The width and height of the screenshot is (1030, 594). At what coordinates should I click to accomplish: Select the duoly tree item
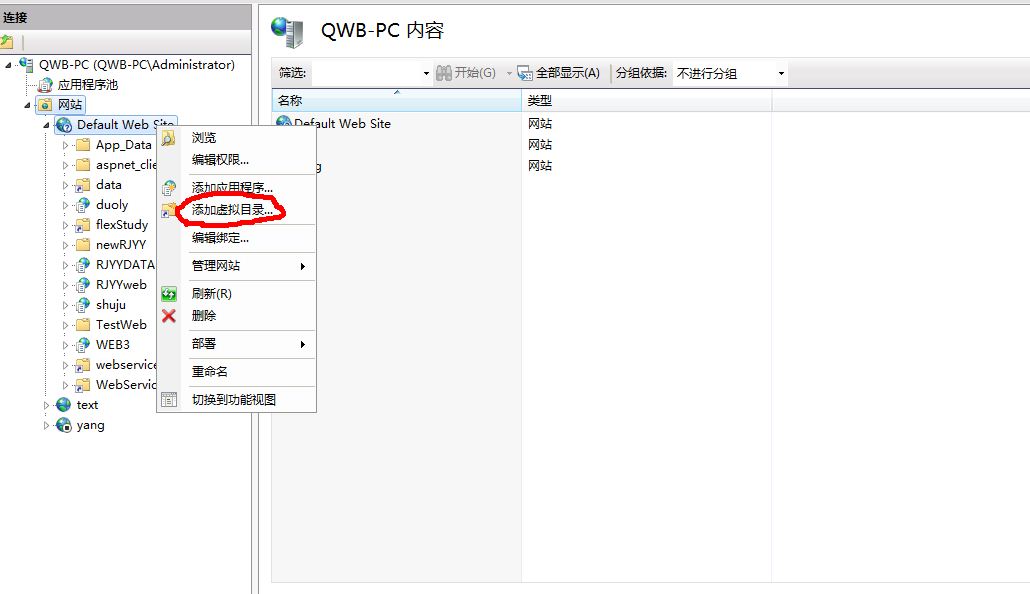click(x=112, y=205)
